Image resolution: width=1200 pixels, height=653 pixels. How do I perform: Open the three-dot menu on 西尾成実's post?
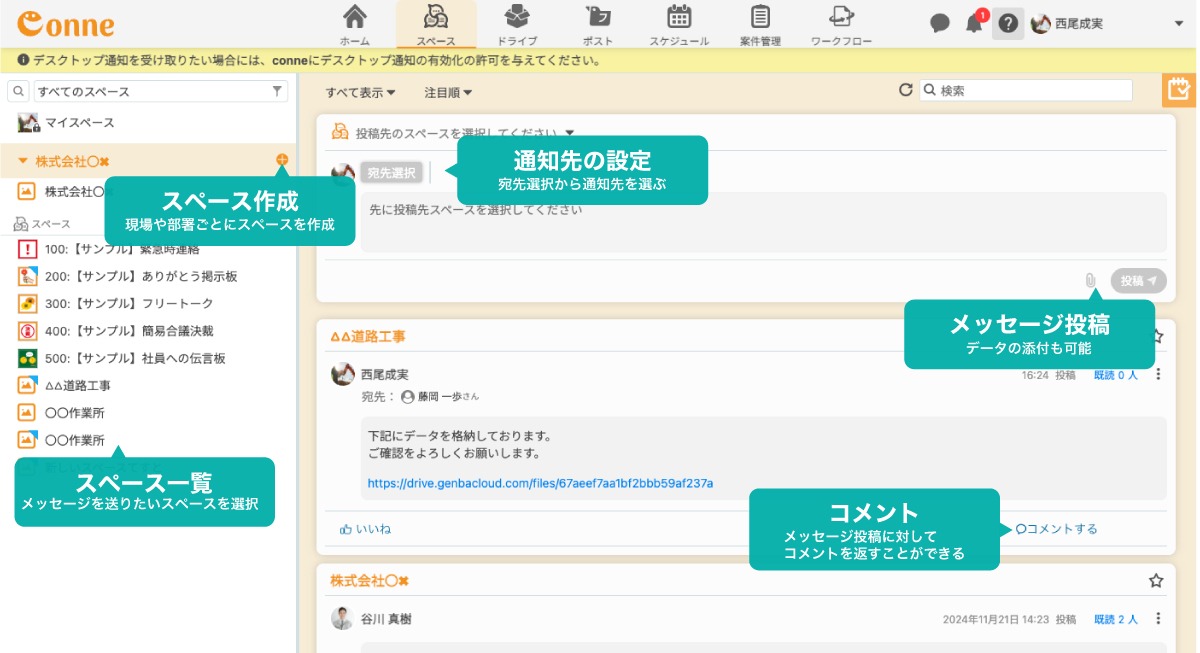1158,375
